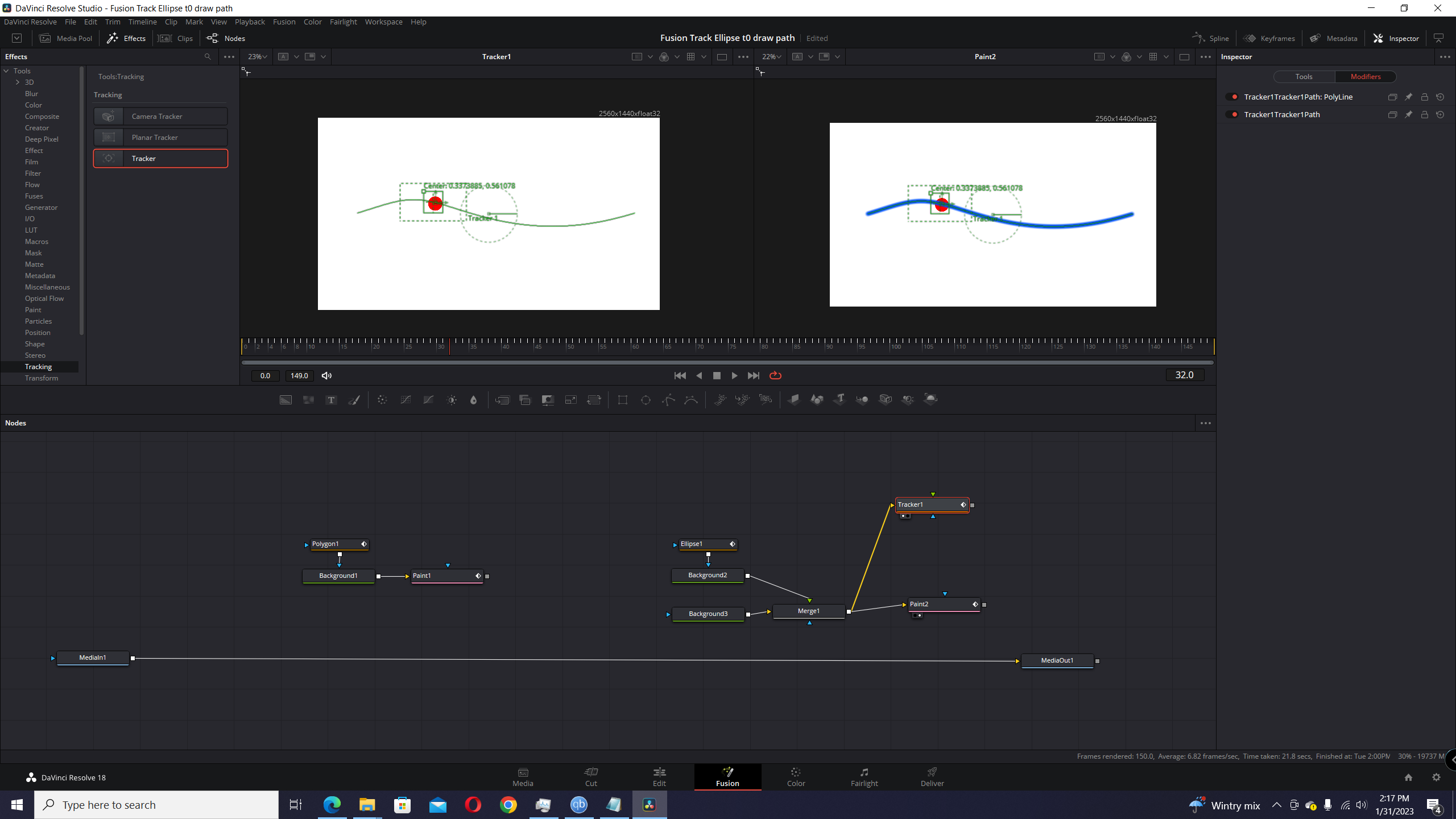Image resolution: width=1456 pixels, height=819 pixels.
Task: Add a Text 3D node from the toolbar
Action: pyautogui.click(x=839, y=400)
